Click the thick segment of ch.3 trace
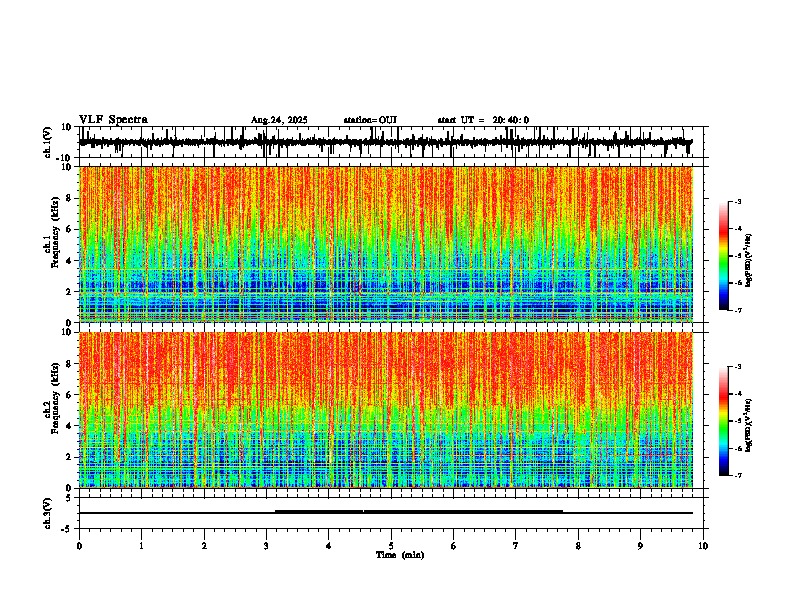 point(419,512)
